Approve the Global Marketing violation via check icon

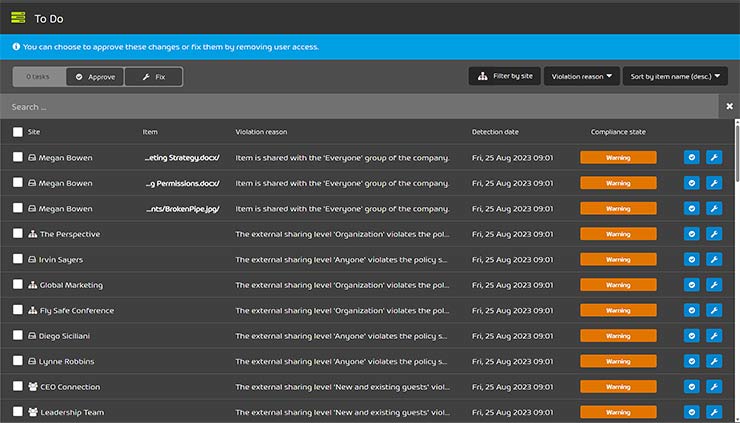(692, 285)
